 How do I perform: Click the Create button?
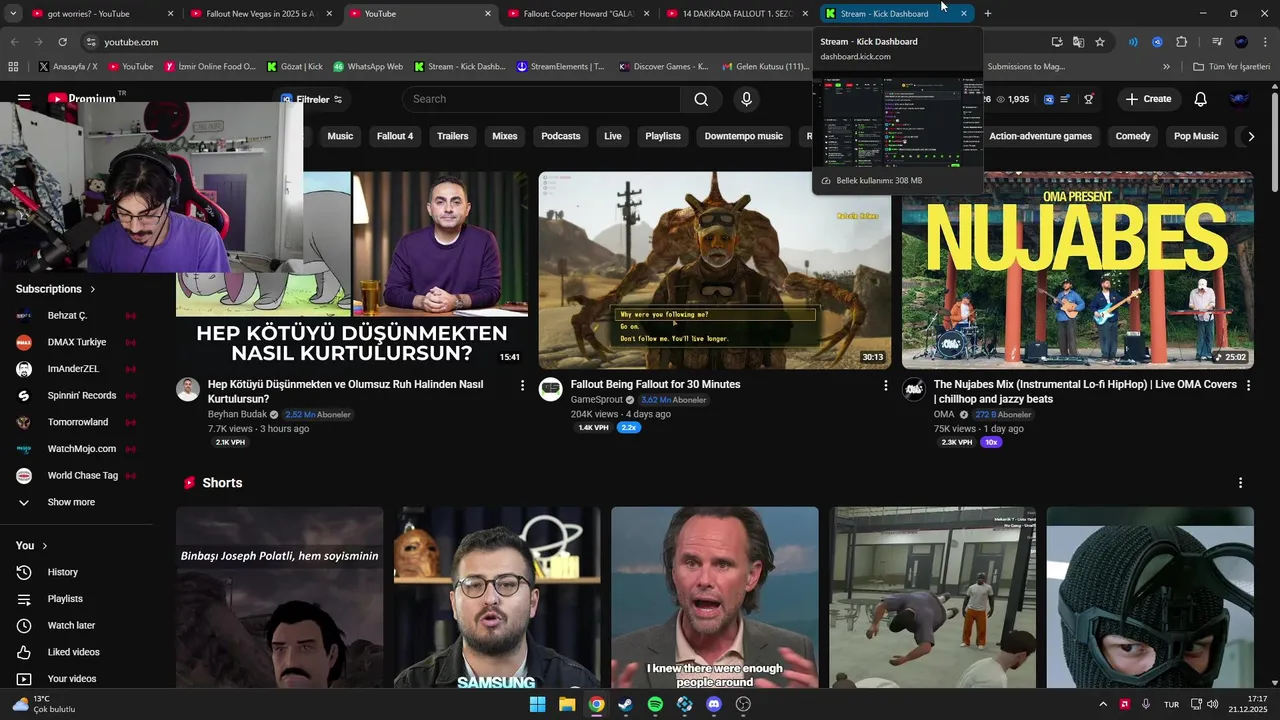click(x=1148, y=99)
